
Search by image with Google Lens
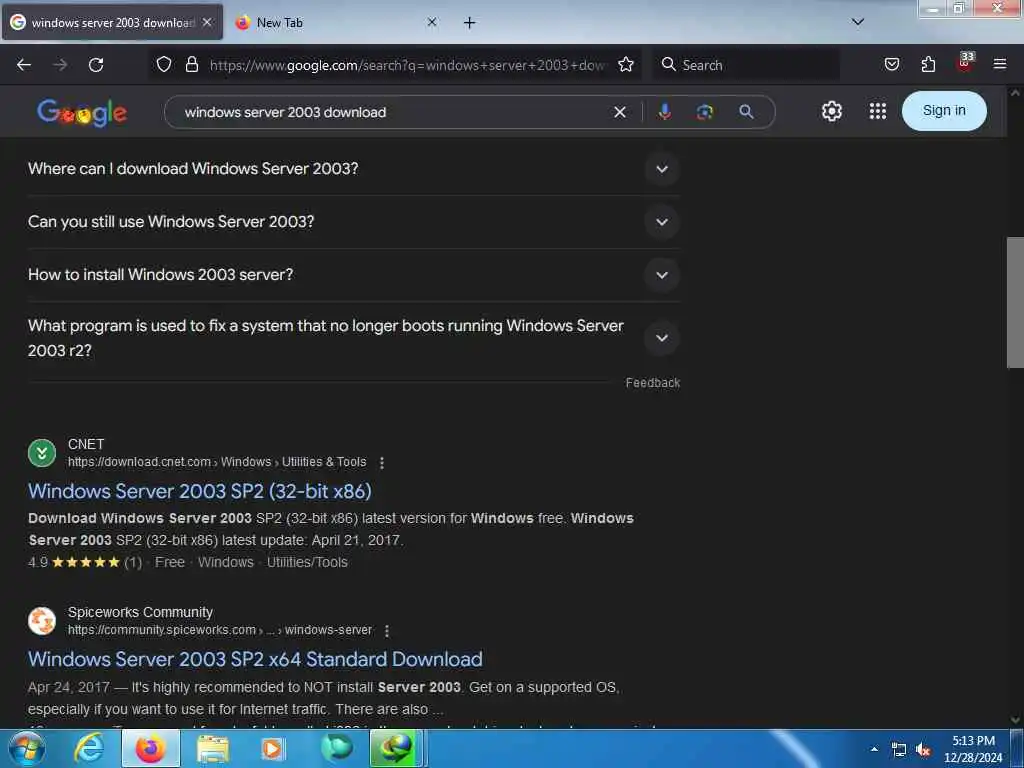[705, 112]
